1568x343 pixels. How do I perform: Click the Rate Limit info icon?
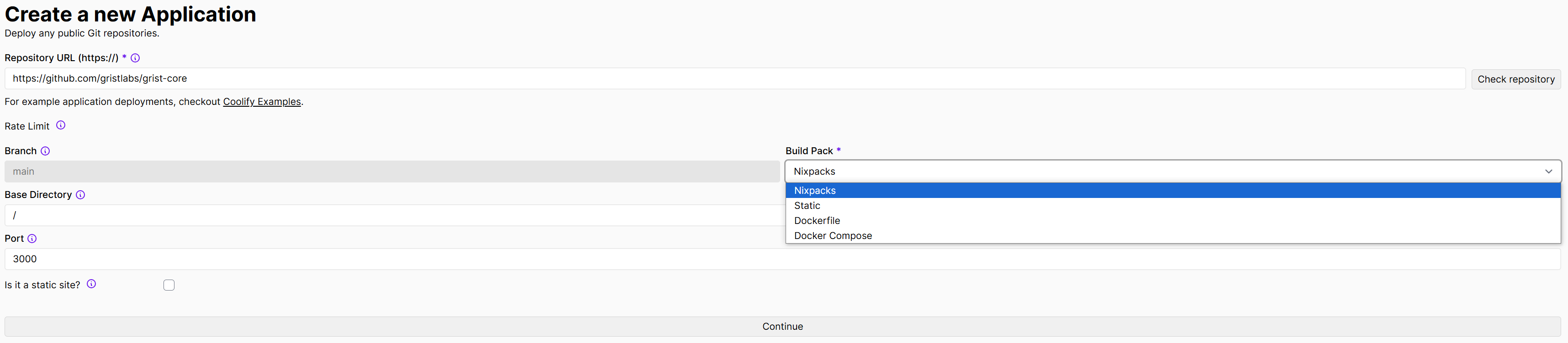pos(61,125)
